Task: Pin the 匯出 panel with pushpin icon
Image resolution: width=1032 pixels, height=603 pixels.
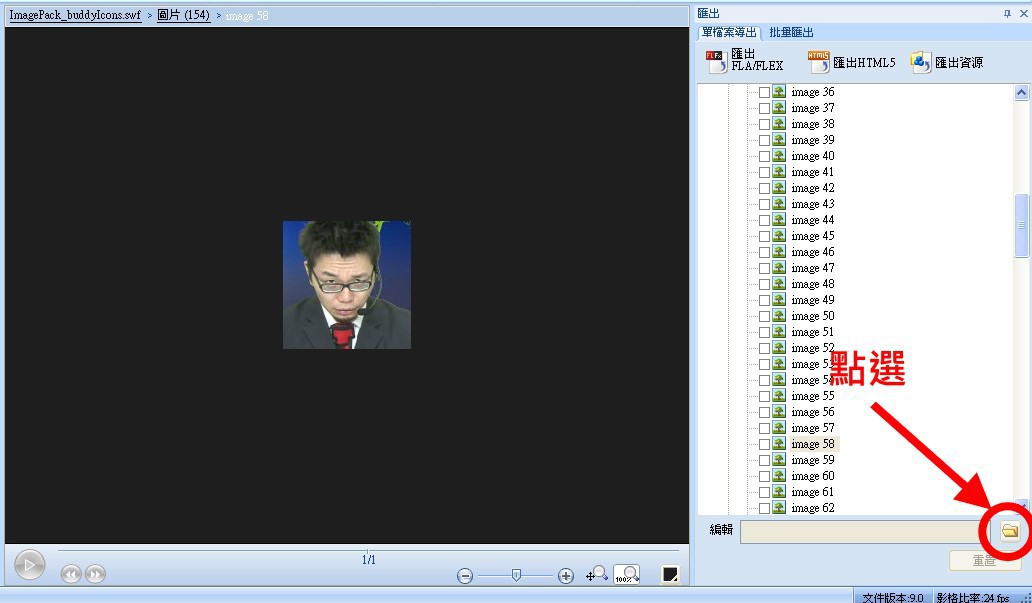Action: pos(1007,14)
